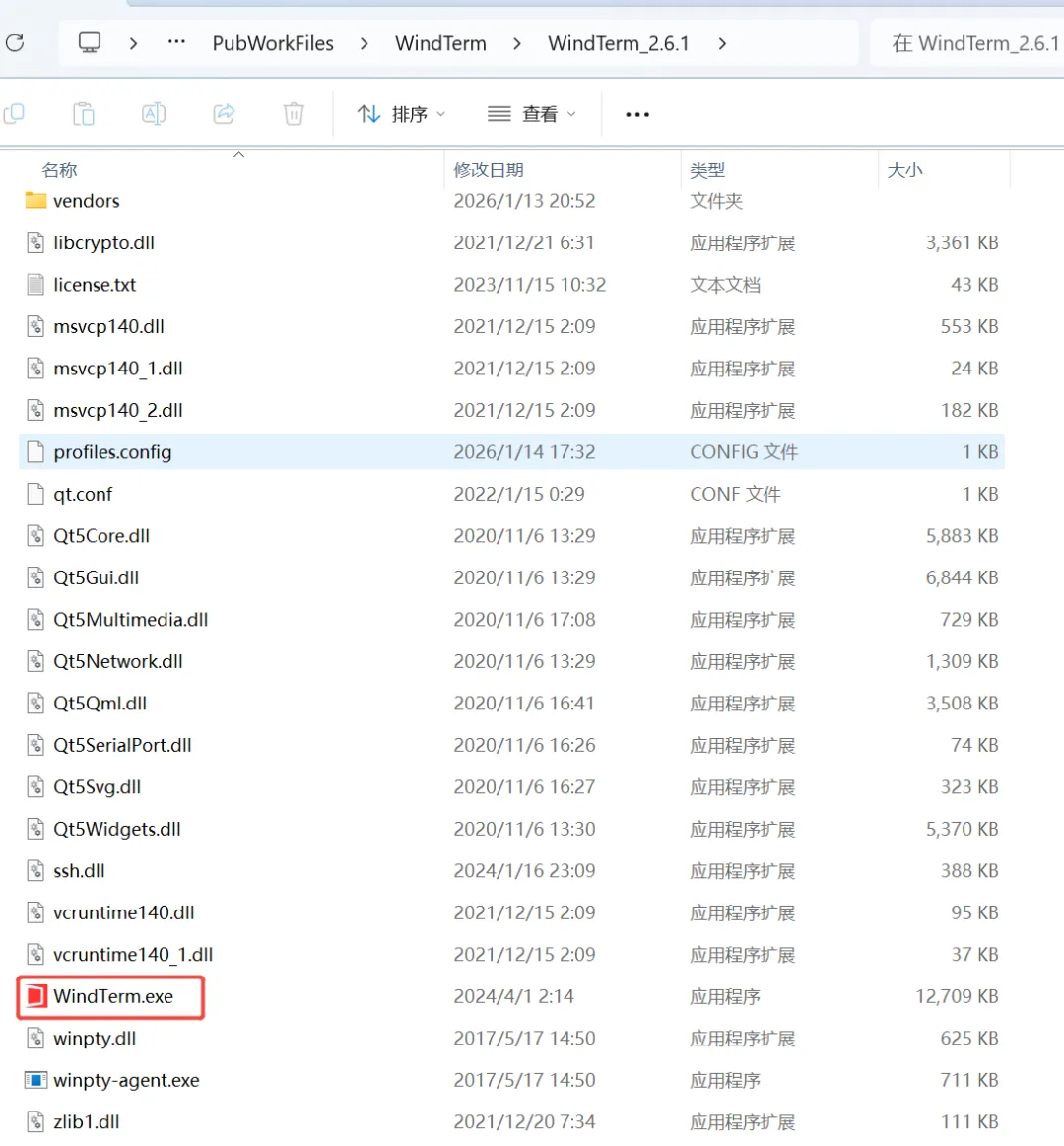1064x1146 pixels.
Task: Select the Qt5Svg.dll file icon
Action: pos(35,787)
